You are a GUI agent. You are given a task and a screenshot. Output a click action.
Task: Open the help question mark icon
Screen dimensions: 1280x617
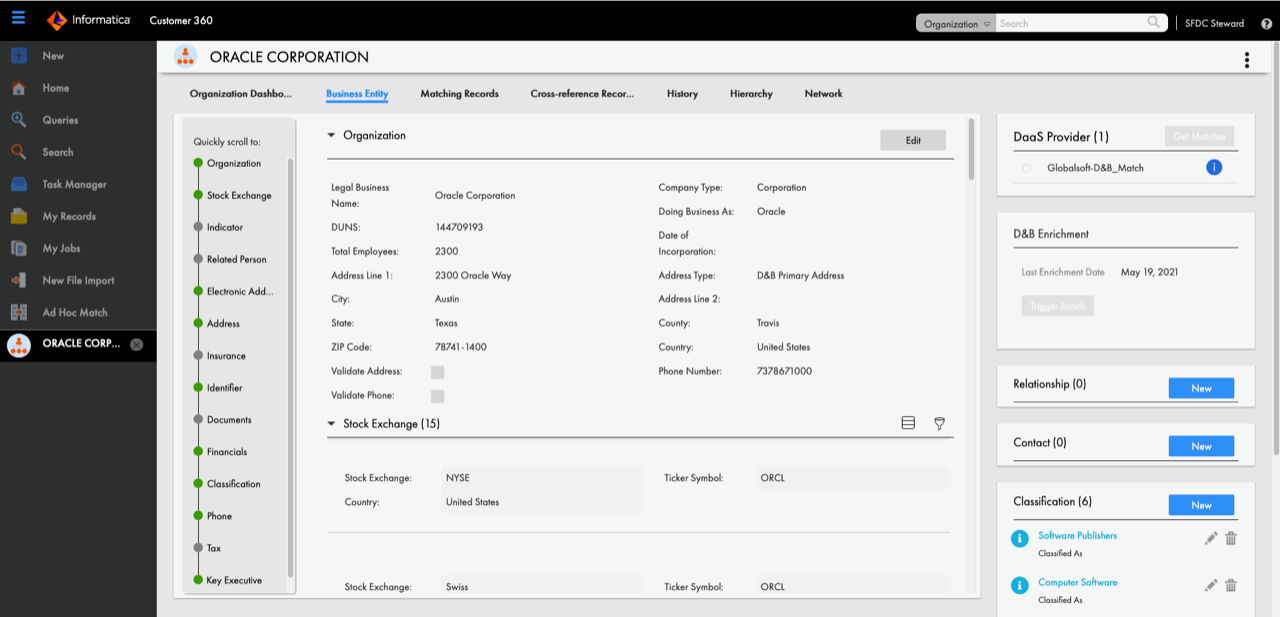pyautogui.click(x=1266, y=23)
